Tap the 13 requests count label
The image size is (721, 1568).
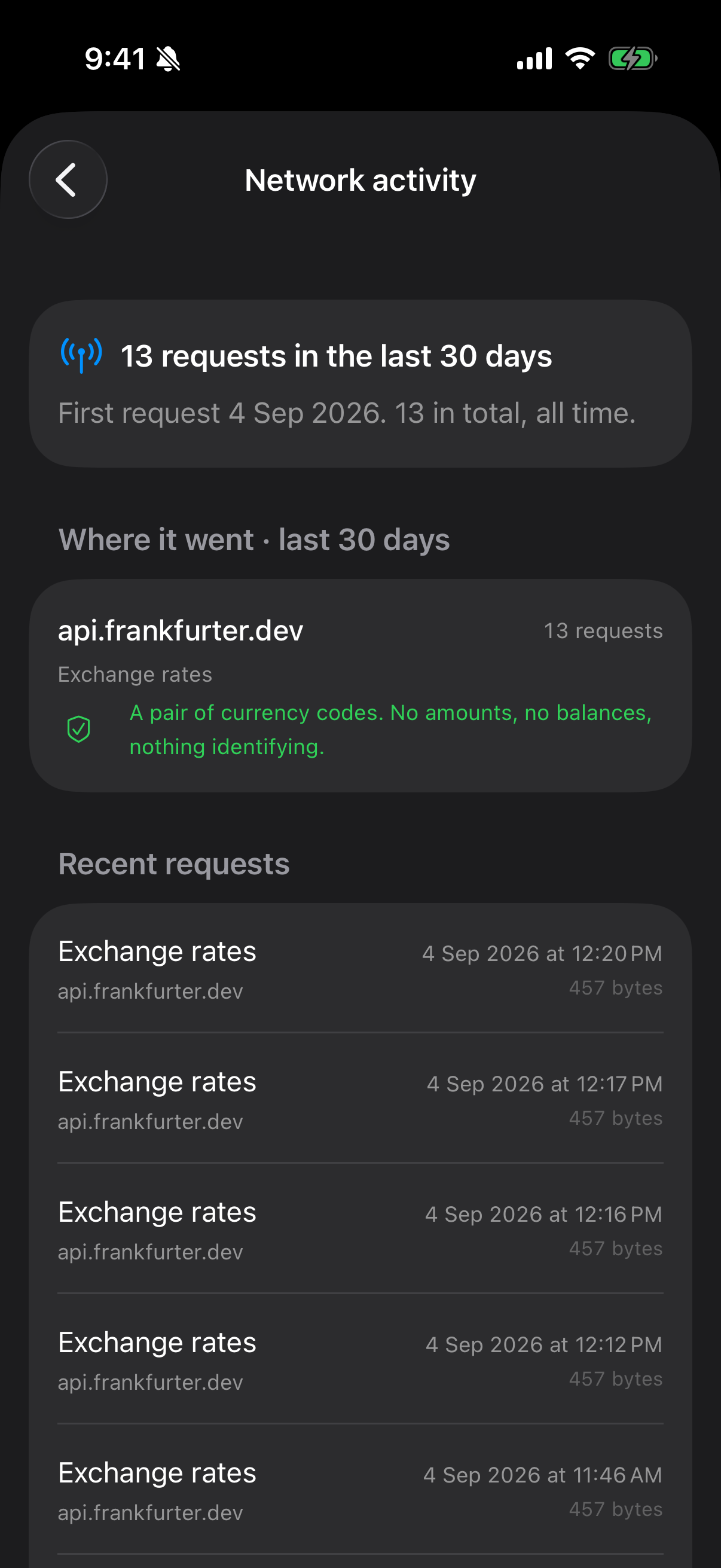[603, 630]
